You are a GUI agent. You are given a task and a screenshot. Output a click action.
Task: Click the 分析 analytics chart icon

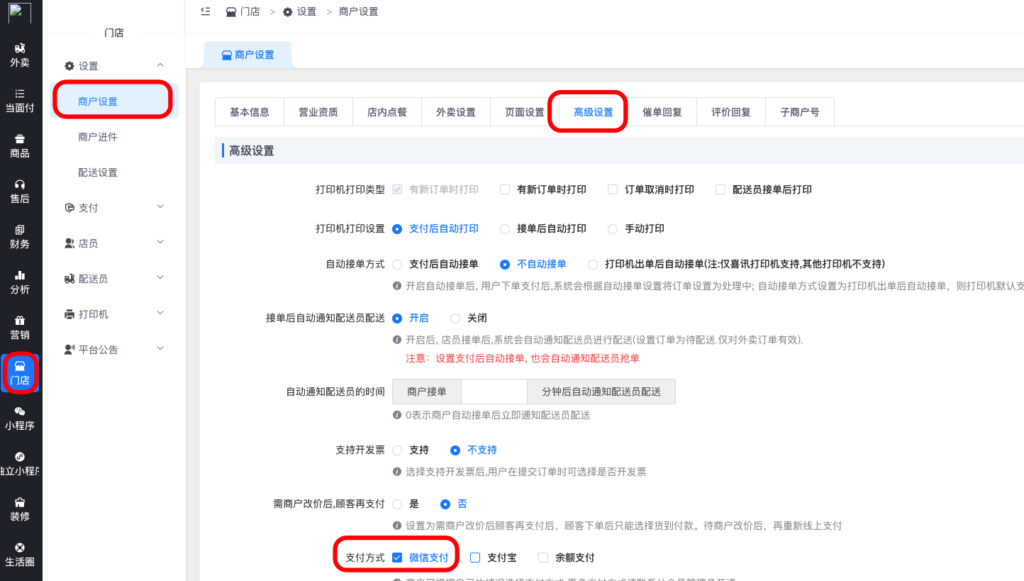(x=20, y=282)
